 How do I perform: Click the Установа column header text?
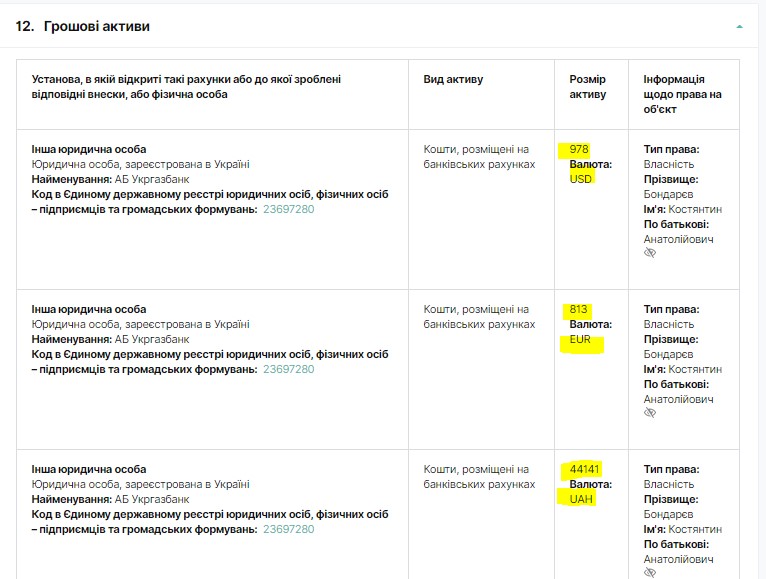click(x=186, y=87)
